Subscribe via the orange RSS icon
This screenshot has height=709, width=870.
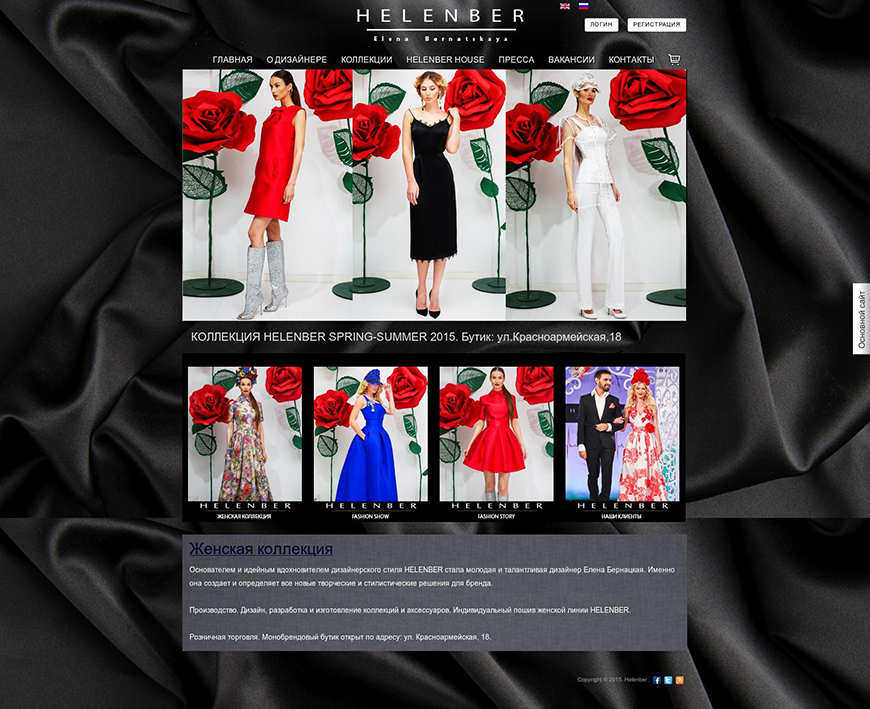[x=679, y=680]
